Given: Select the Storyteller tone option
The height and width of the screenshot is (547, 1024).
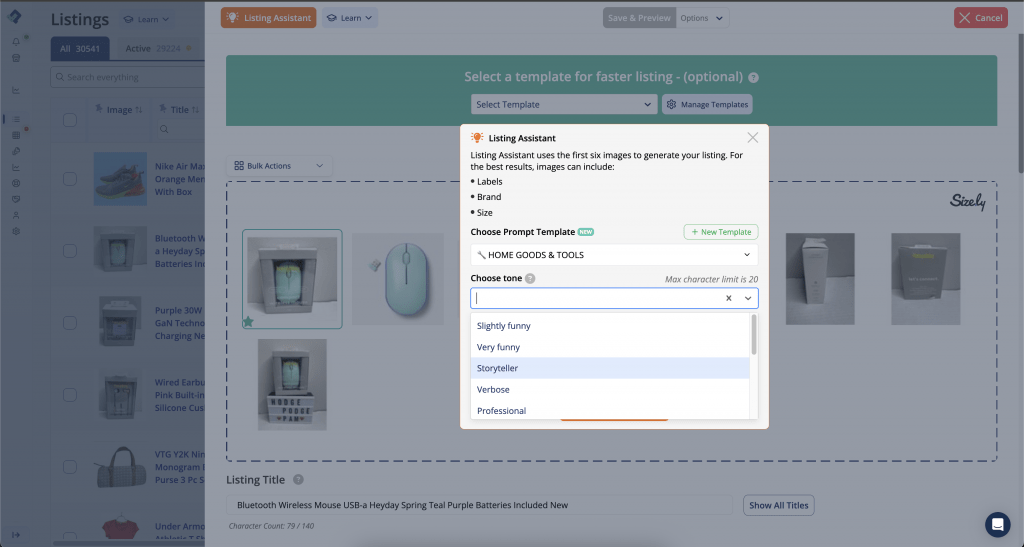Looking at the screenshot, I should [x=610, y=368].
